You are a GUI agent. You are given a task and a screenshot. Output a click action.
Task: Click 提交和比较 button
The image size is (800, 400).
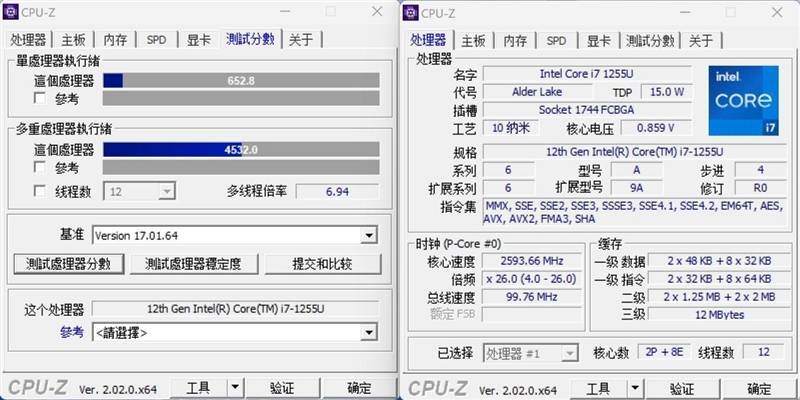pyautogui.click(x=322, y=264)
